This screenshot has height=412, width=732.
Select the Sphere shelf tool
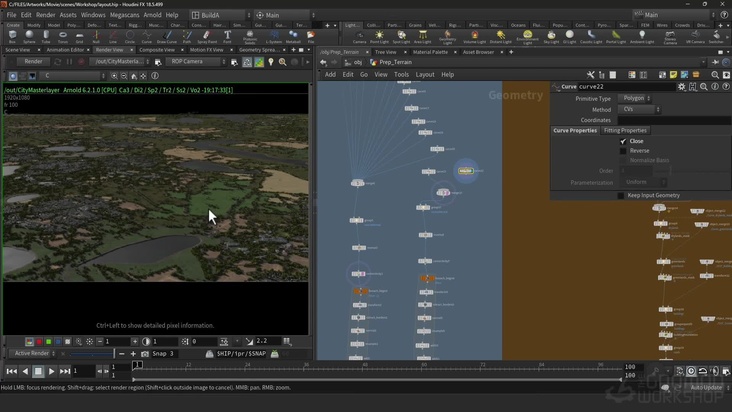coord(29,35)
